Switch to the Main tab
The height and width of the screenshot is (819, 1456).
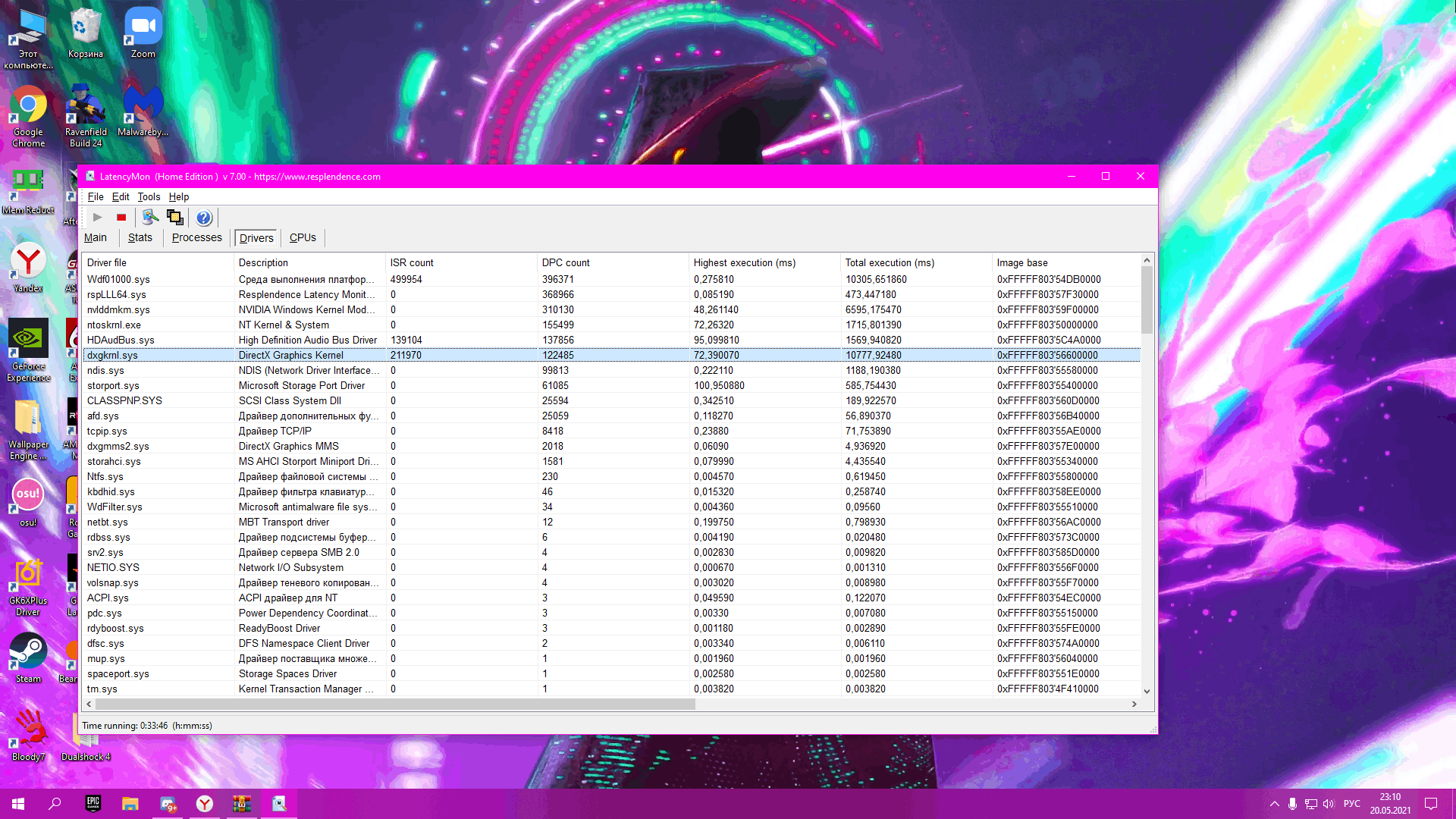click(x=96, y=237)
